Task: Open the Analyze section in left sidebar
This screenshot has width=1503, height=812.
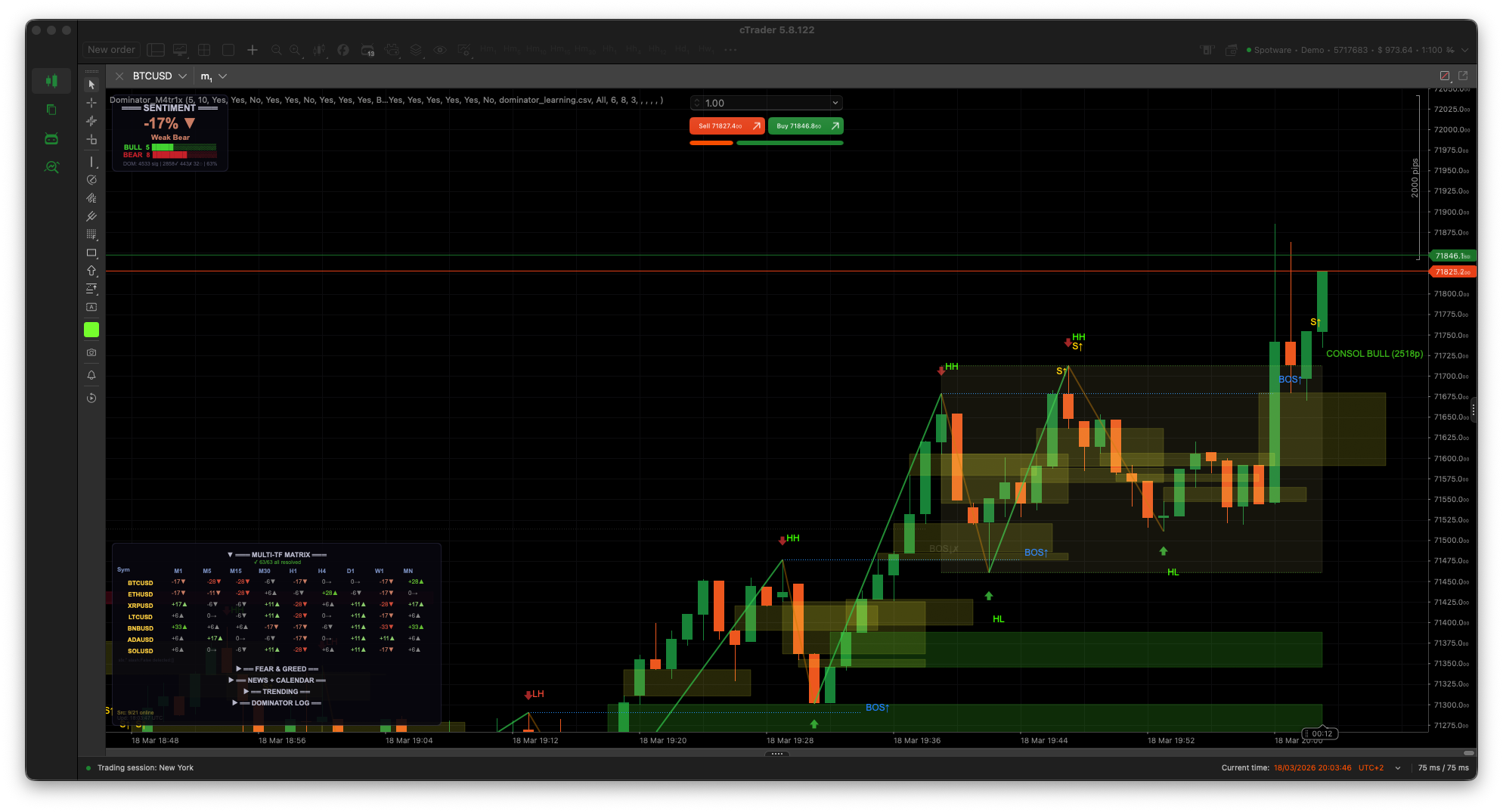Action: pos(51,167)
